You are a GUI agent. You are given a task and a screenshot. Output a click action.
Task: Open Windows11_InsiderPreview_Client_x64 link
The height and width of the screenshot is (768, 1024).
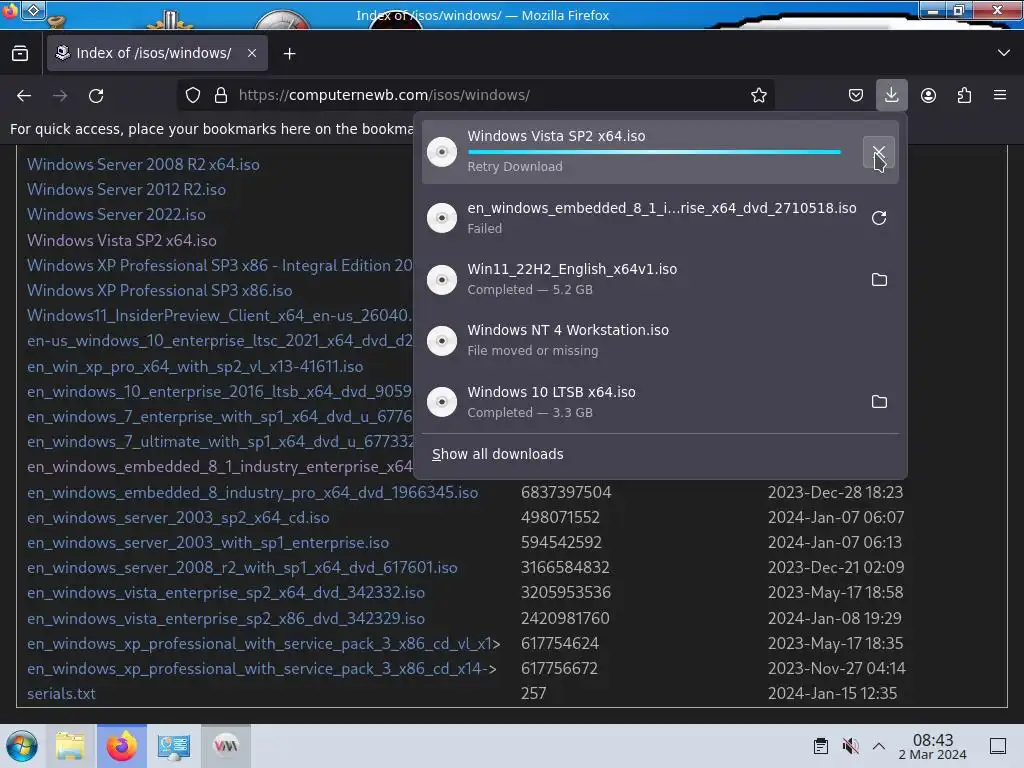point(219,315)
